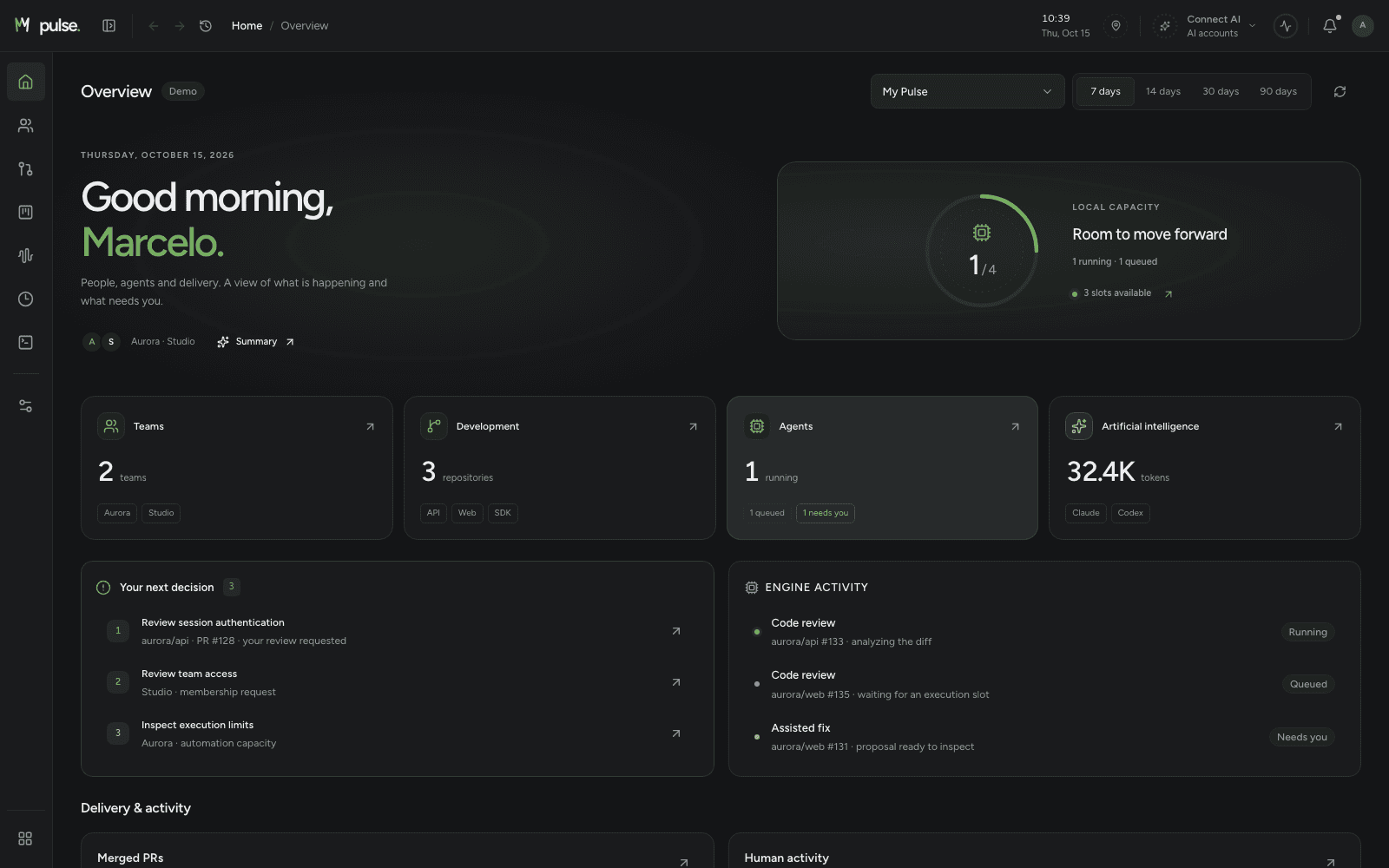Open the apps grid icon at sidebar bottom
The width and height of the screenshot is (1389, 868).
coord(25,838)
